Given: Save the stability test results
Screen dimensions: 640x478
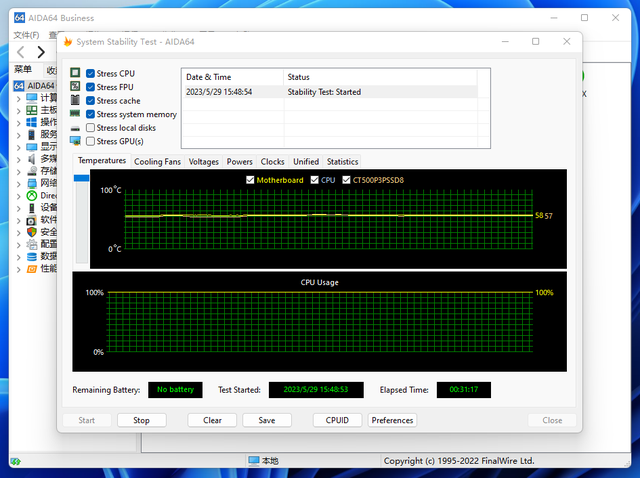Looking at the screenshot, I should pyautogui.click(x=267, y=420).
